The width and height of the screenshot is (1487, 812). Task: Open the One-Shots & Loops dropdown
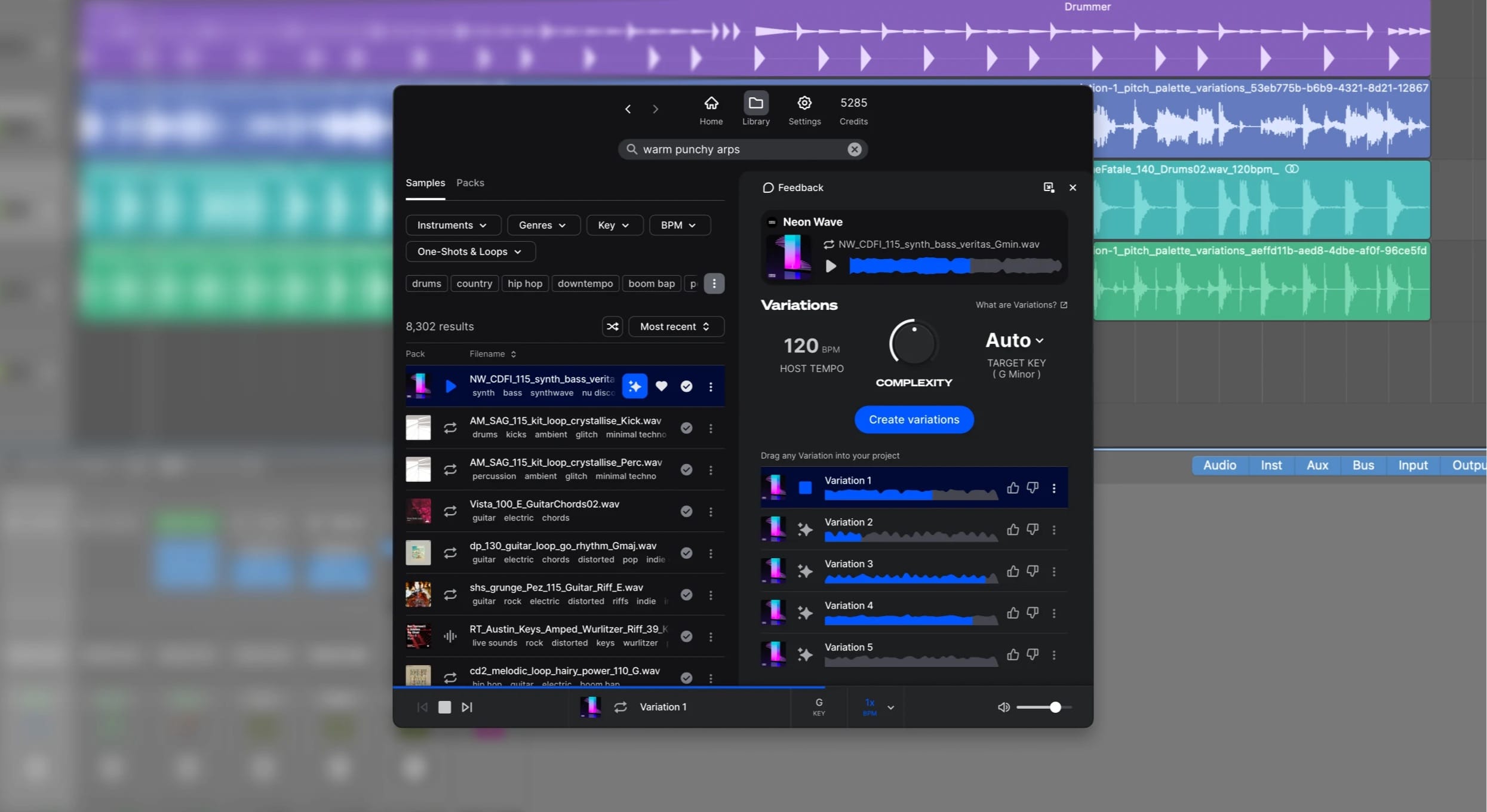pyautogui.click(x=470, y=251)
